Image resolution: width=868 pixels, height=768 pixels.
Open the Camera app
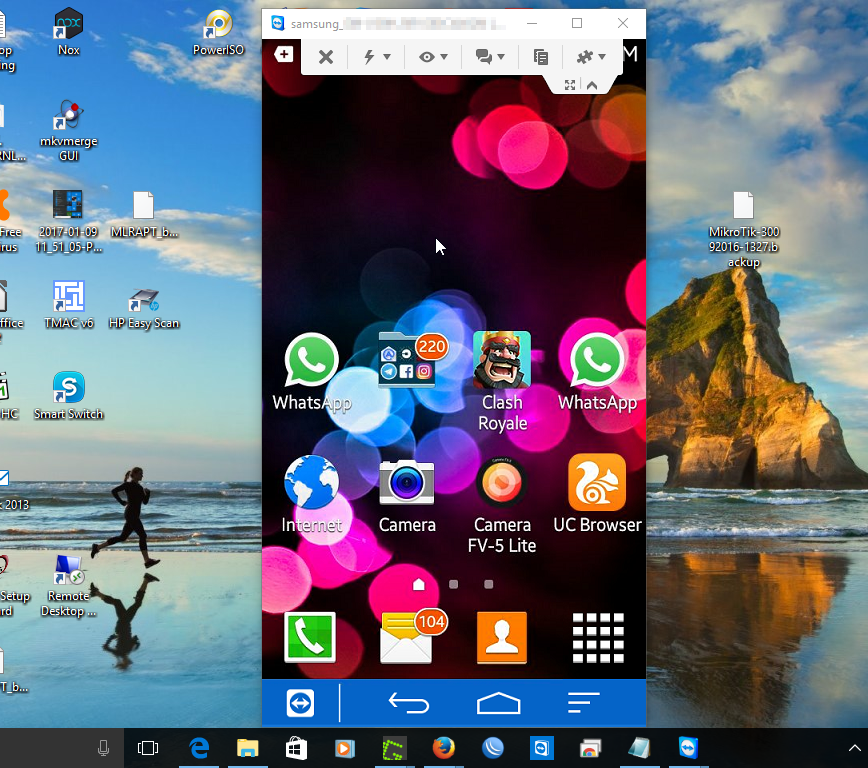[x=407, y=483]
